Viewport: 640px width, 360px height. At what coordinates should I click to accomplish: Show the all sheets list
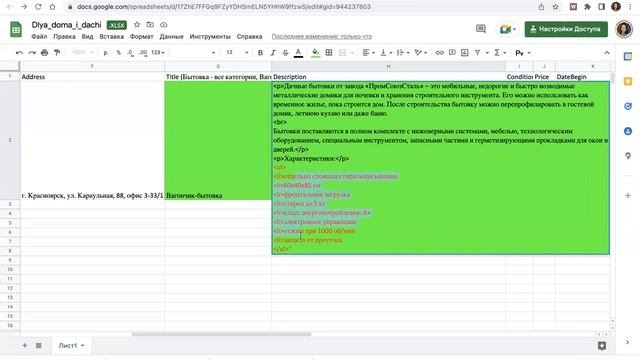pos(38,345)
